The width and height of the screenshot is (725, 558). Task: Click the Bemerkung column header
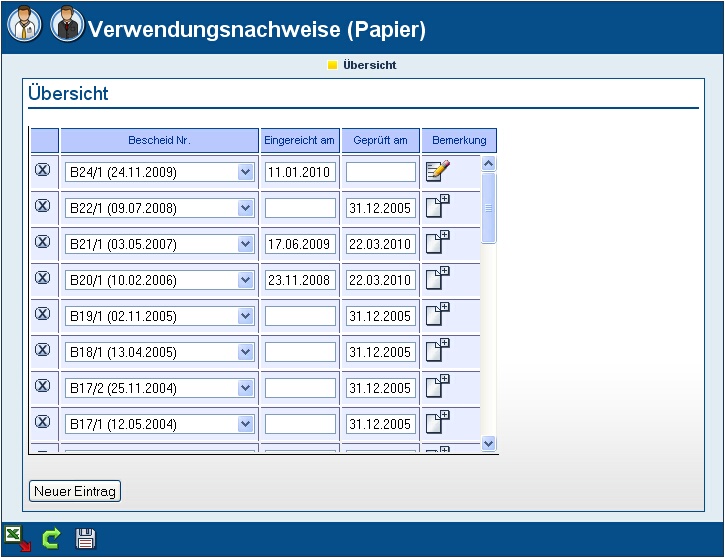click(x=459, y=141)
